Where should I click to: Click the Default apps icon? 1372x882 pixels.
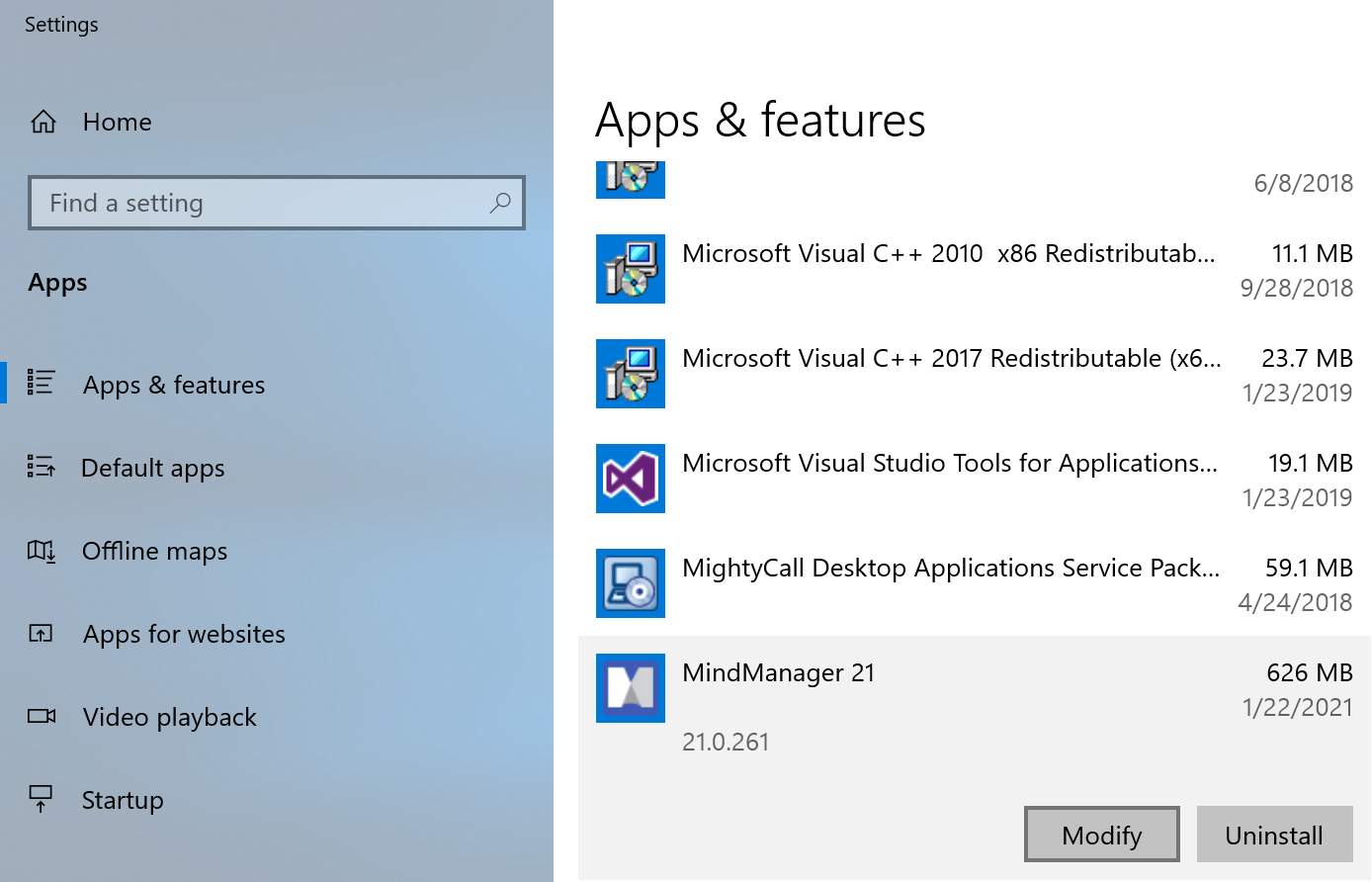click(41, 466)
